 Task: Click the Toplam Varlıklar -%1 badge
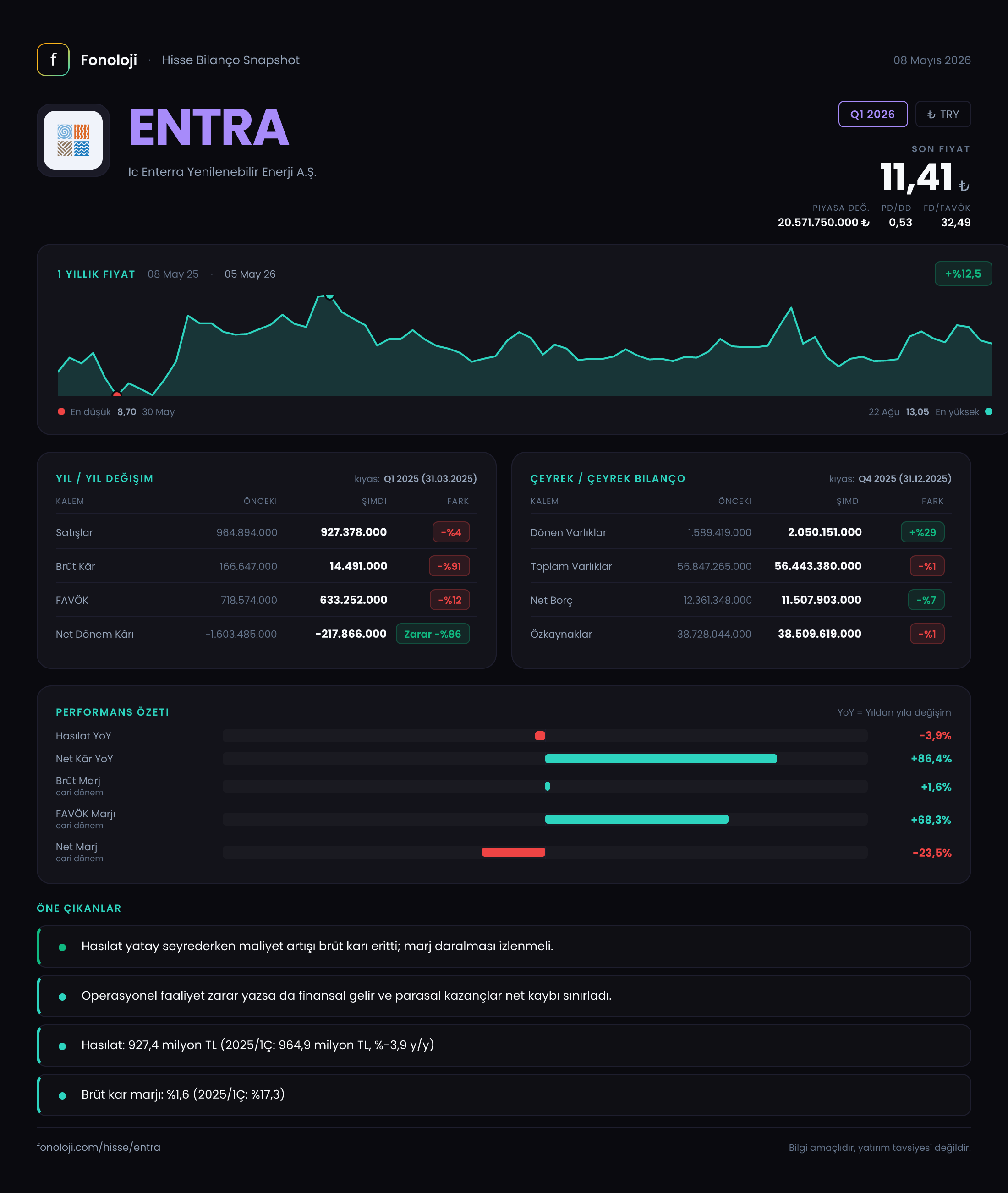[927, 566]
